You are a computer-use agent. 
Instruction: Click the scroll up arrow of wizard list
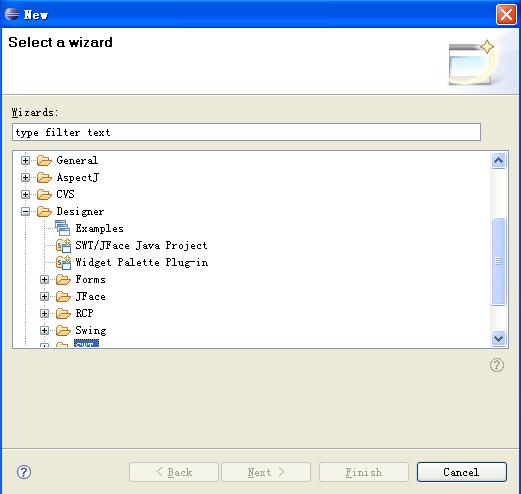tap(498, 161)
